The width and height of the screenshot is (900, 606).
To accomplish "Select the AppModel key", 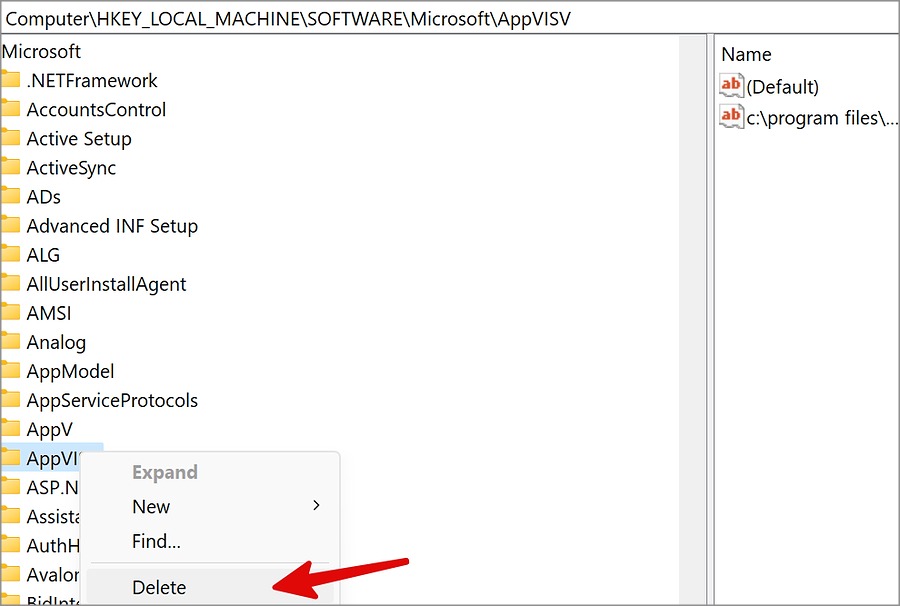I will pyautogui.click(x=70, y=371).
